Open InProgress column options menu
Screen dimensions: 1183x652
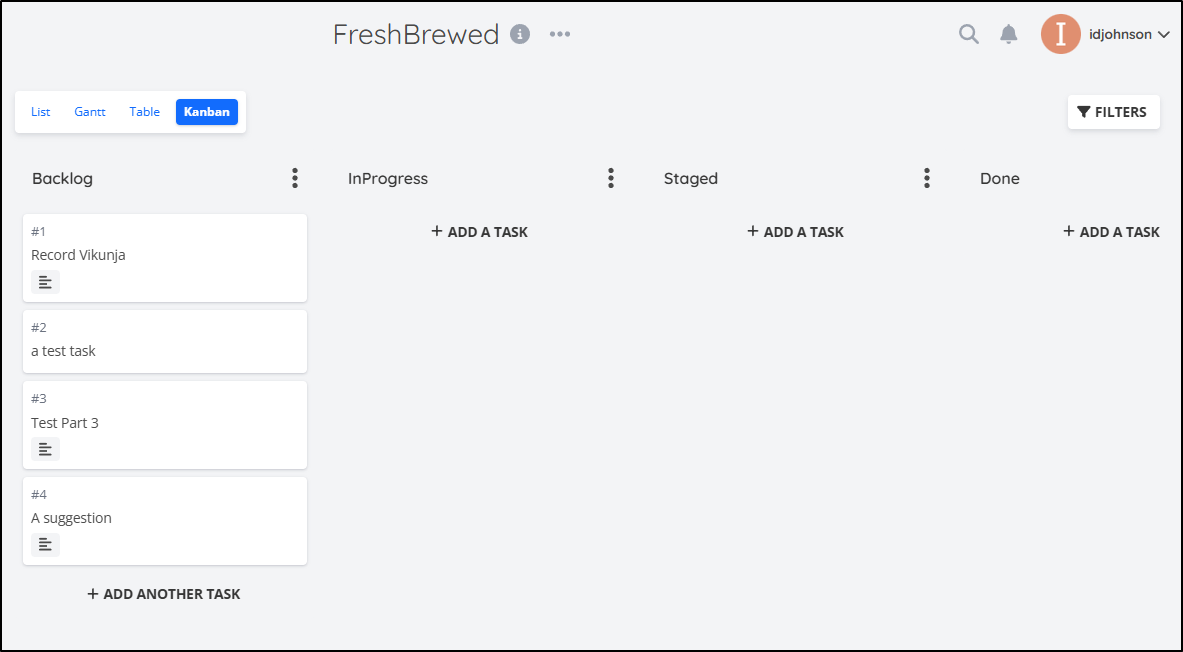pyautogui.click(x=611, y=178)
